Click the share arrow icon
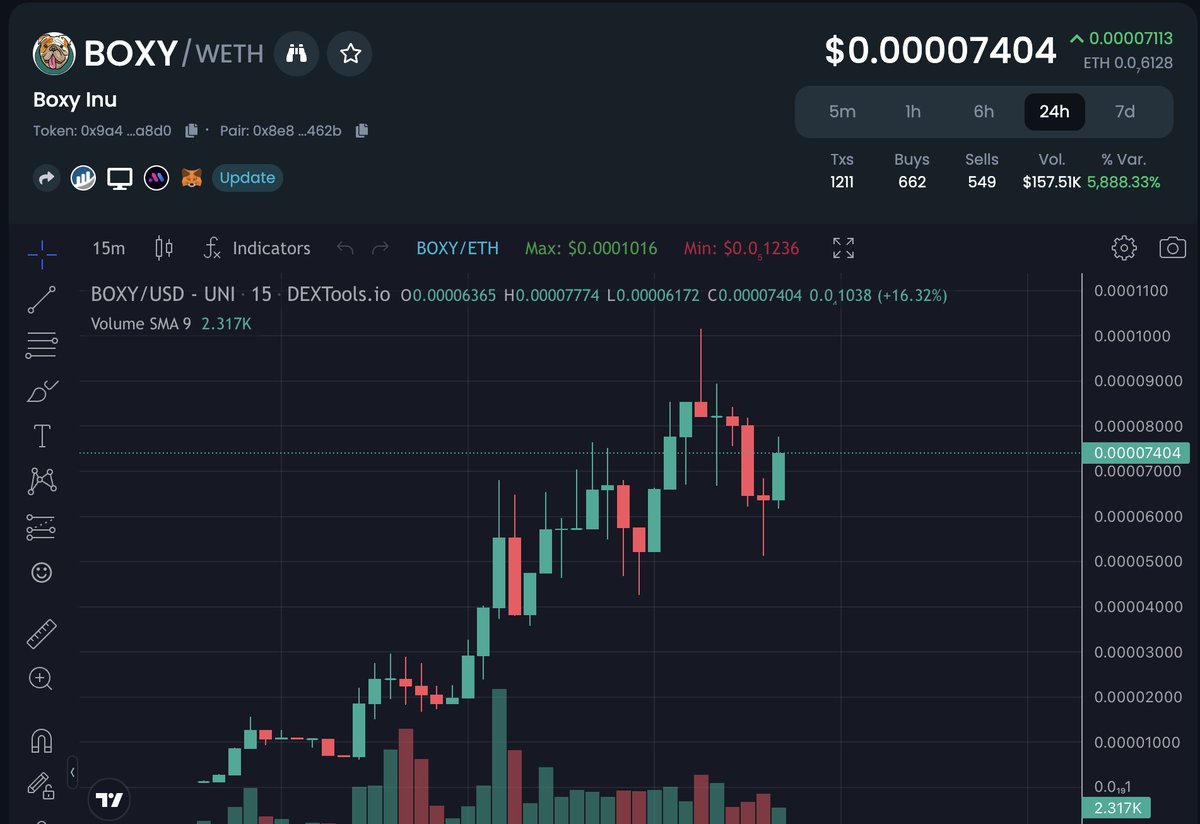1200x824 pixels. pyautogui.click(x=47, y=178)
